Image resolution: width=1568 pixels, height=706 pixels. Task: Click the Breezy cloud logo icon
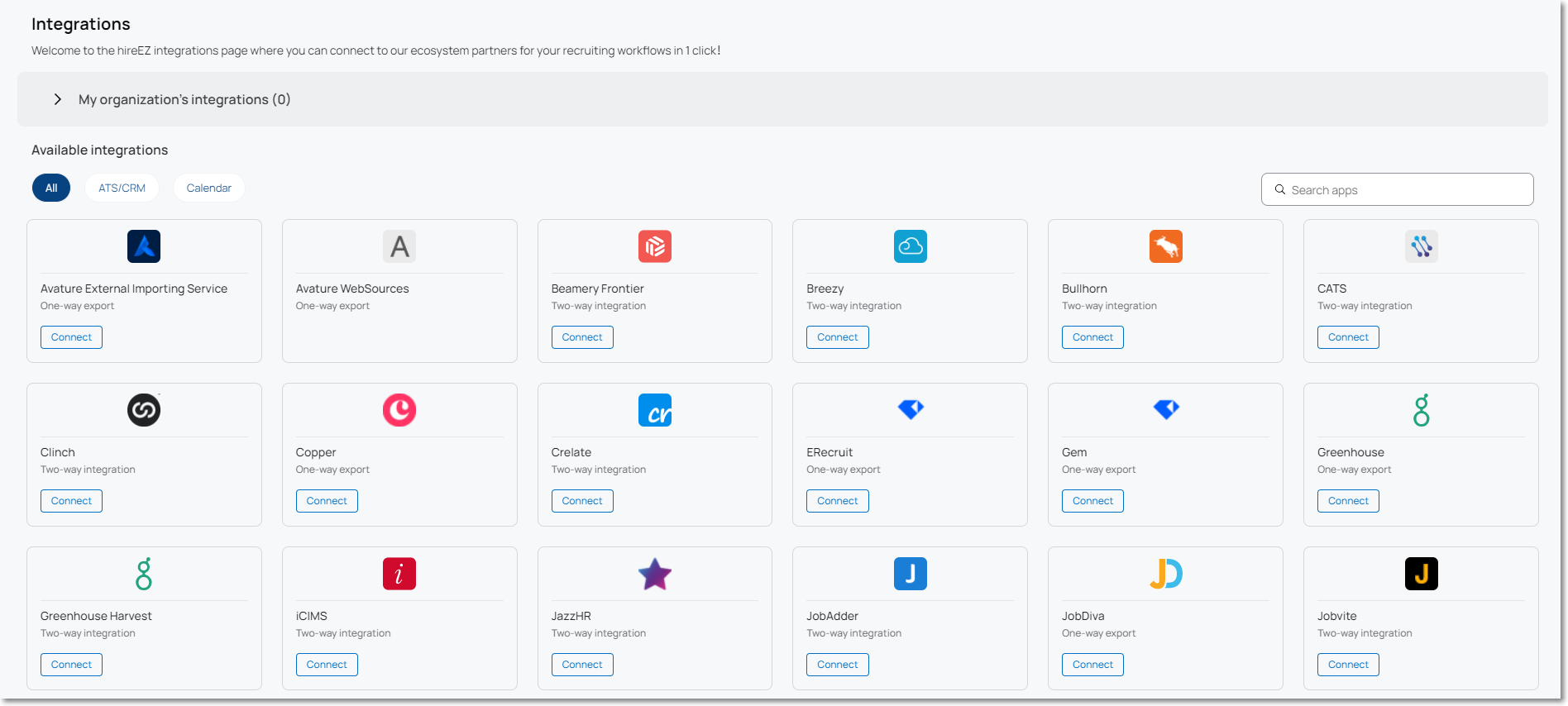[911, 246]
